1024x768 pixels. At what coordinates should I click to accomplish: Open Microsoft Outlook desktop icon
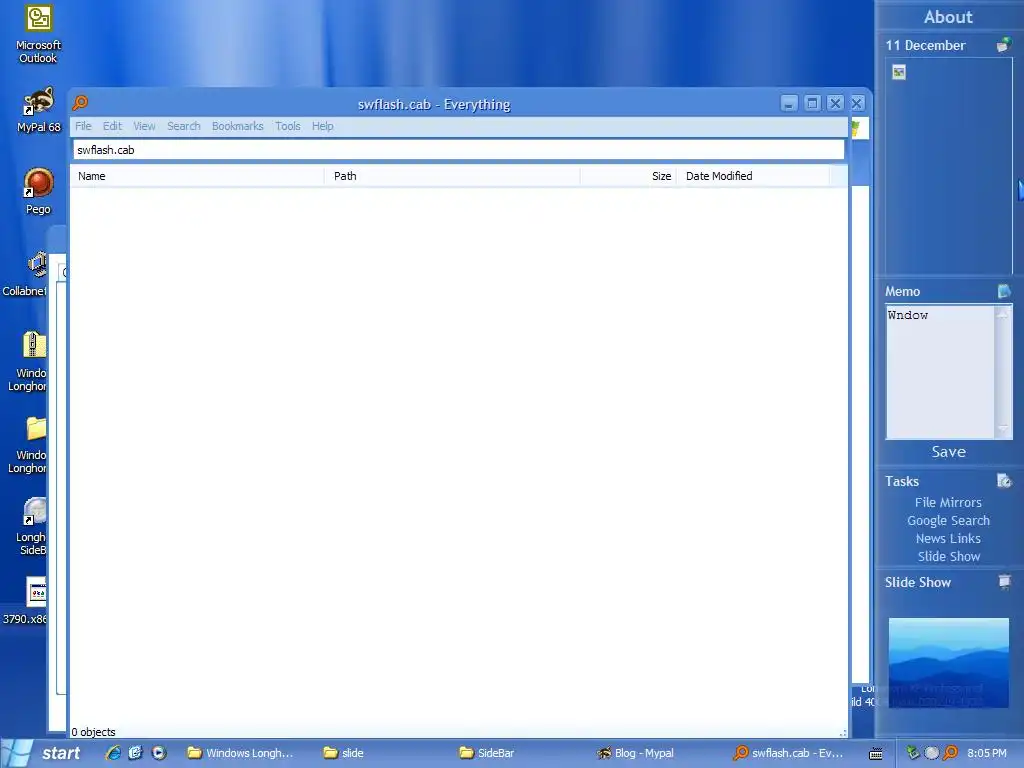[39, 34]
